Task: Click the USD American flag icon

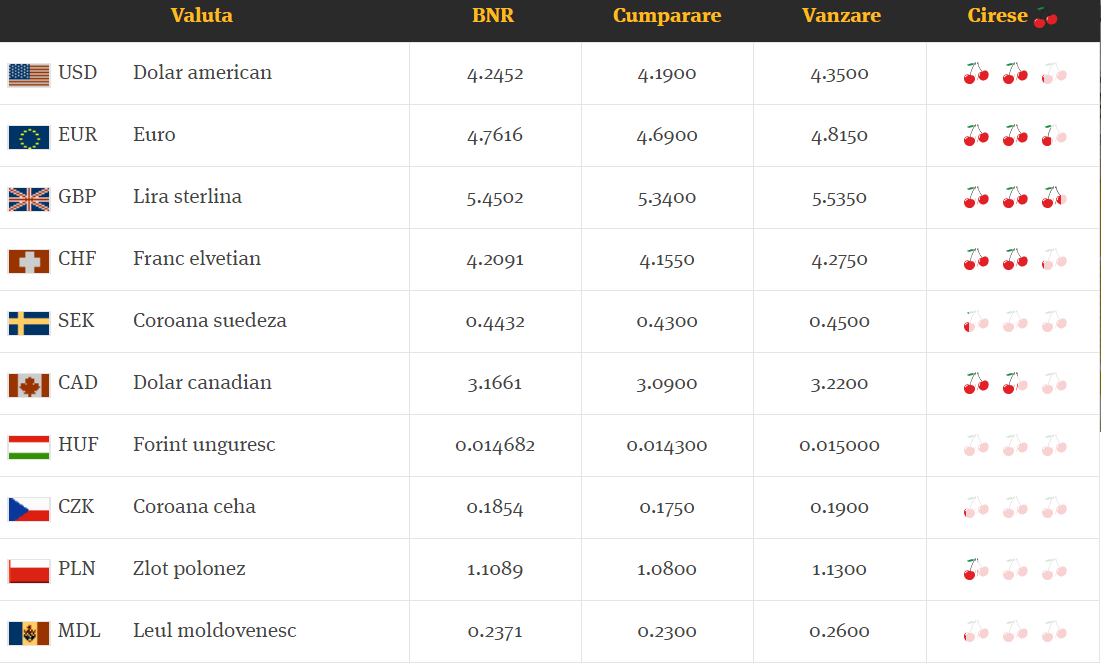Action: coord(28,74)
